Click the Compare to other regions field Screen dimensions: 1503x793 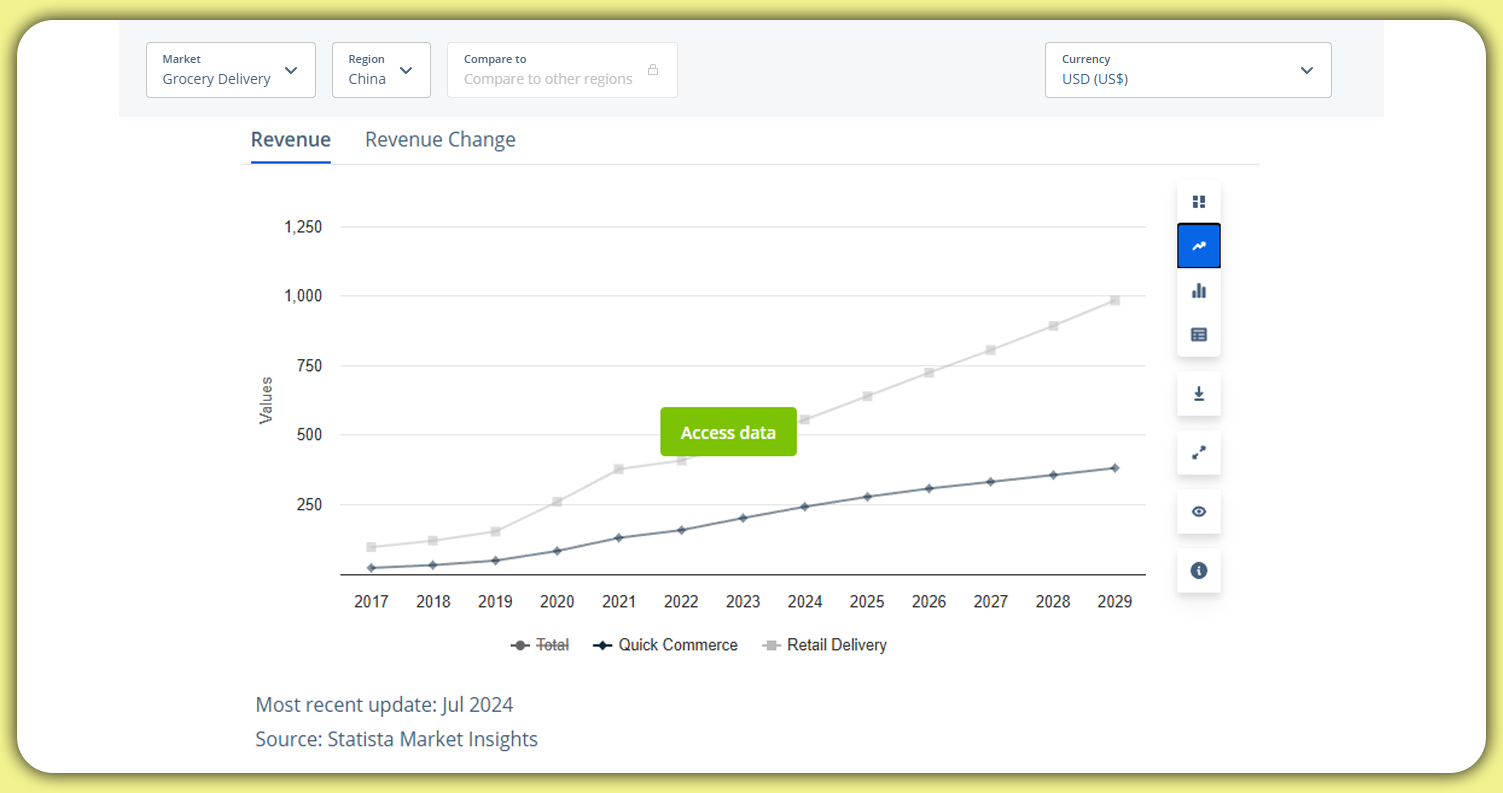click(548, 79)
